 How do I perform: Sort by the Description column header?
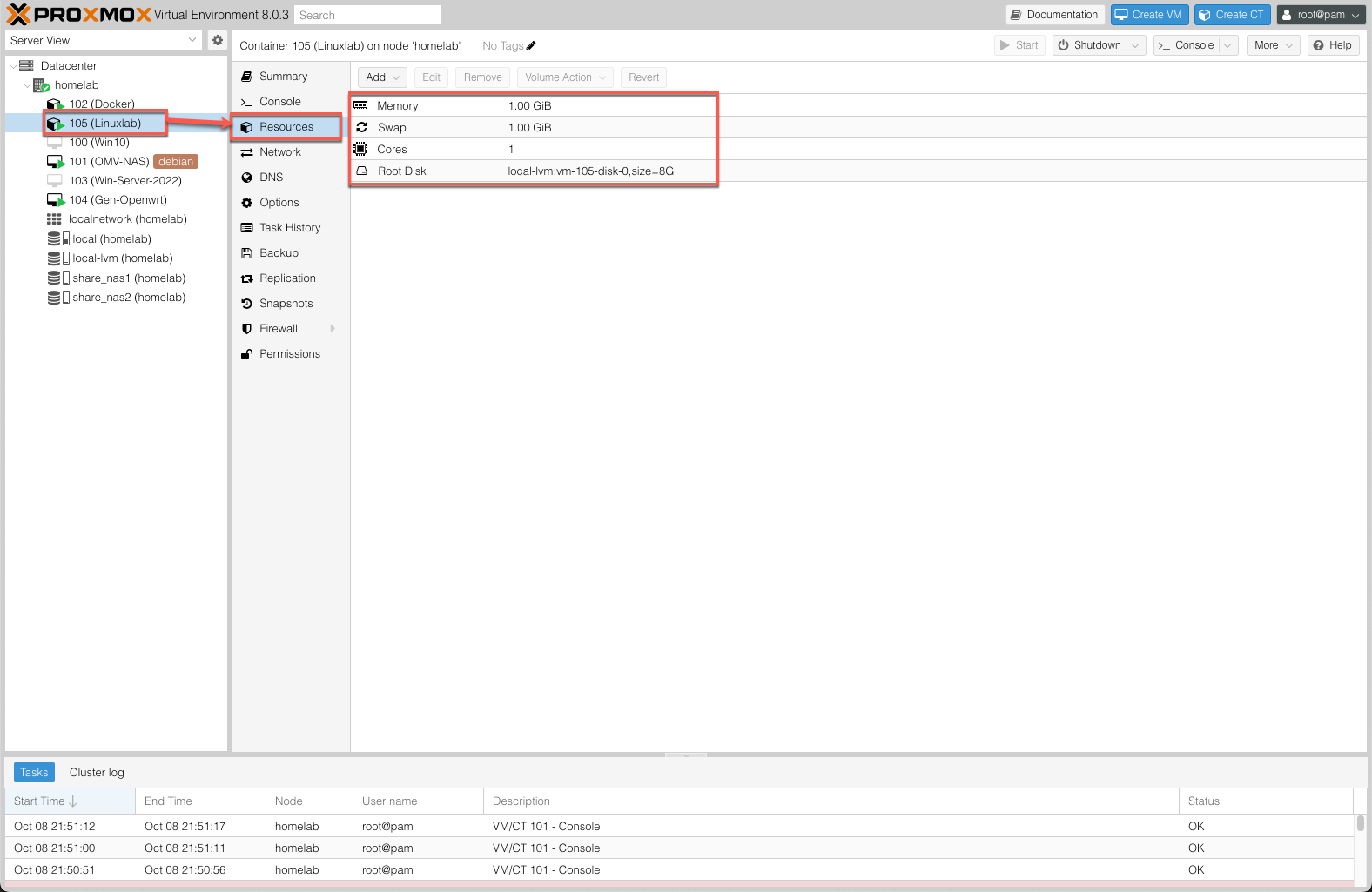[831, 801]
